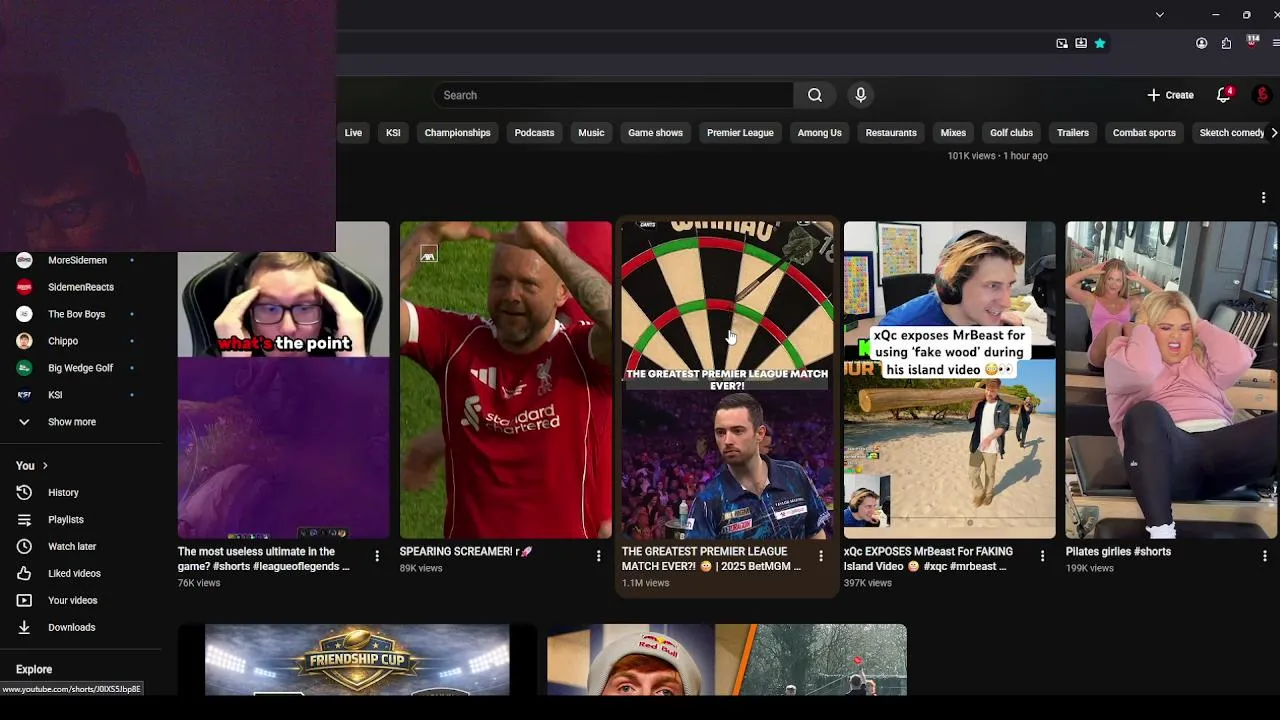Select the Live filter chip
The height and width of the screenshot is (720, 1280).
(353, 132)
